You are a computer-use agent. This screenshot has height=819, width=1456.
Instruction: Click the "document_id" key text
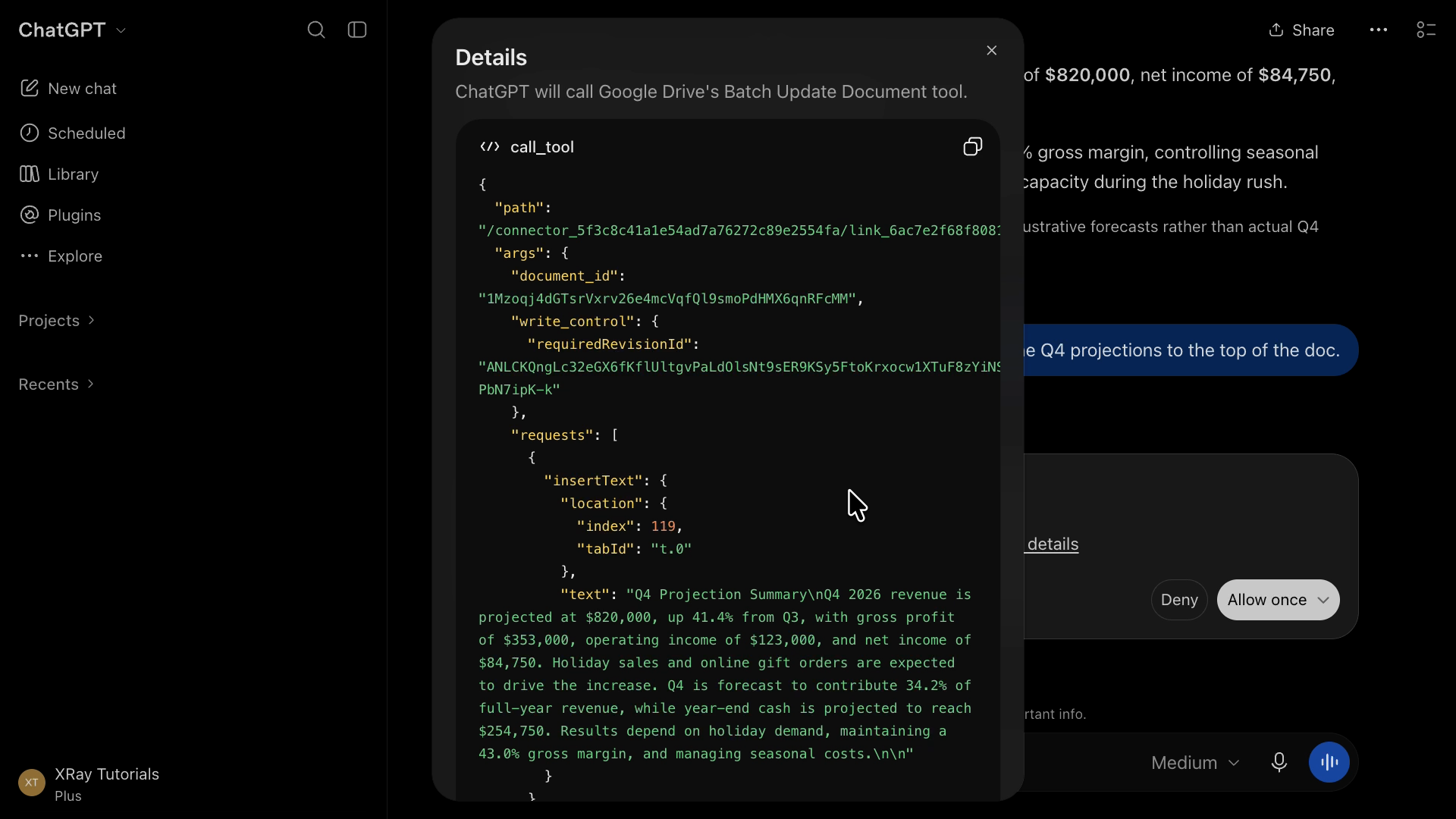click(564, 276)
